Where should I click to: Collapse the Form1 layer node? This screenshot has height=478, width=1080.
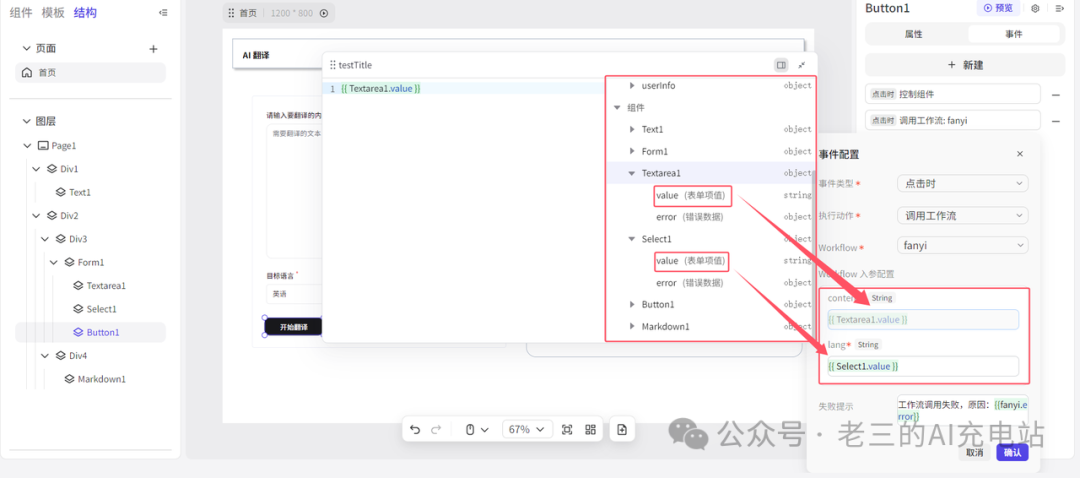[53, 262]
